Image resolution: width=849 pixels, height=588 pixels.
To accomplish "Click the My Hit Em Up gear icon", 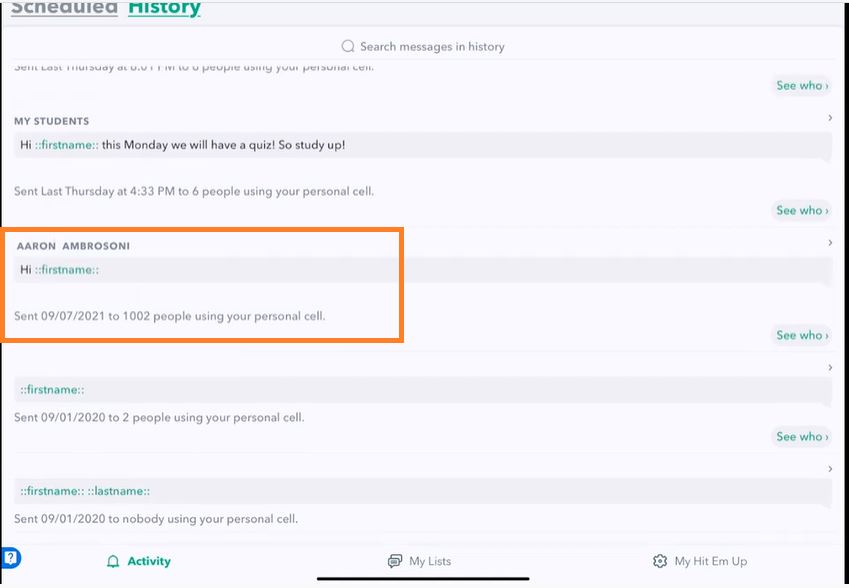I will pos(659,561).
